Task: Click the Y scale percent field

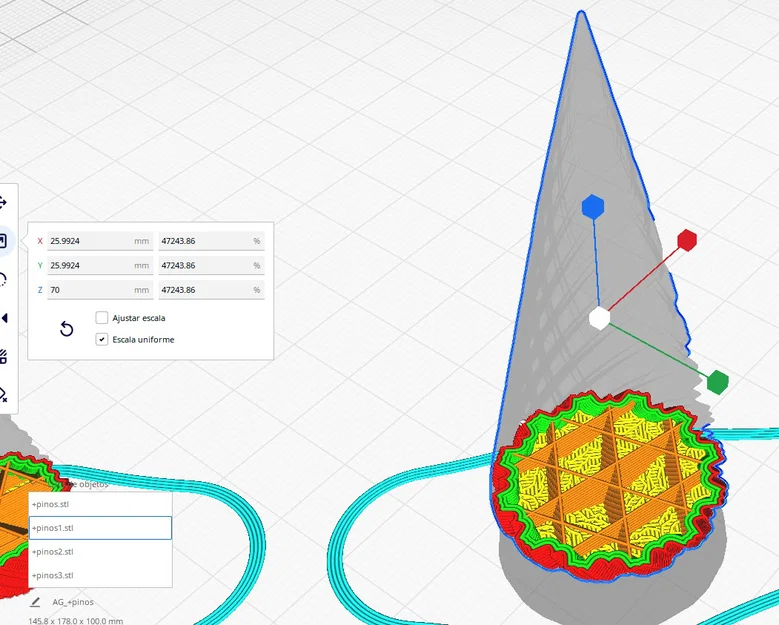Action: (x=212, y=265)
